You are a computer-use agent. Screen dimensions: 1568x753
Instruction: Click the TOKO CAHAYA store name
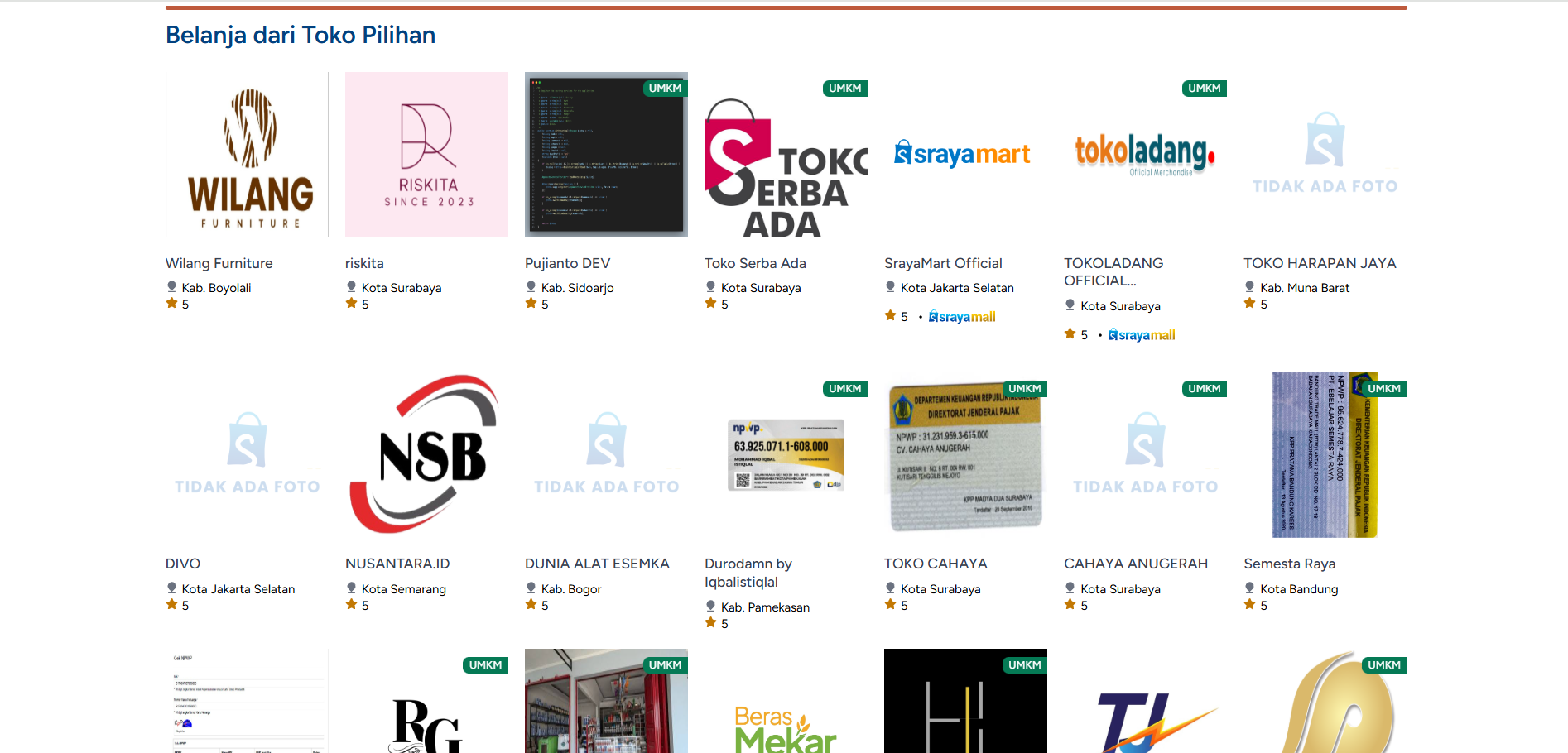(x=936, y=564)
